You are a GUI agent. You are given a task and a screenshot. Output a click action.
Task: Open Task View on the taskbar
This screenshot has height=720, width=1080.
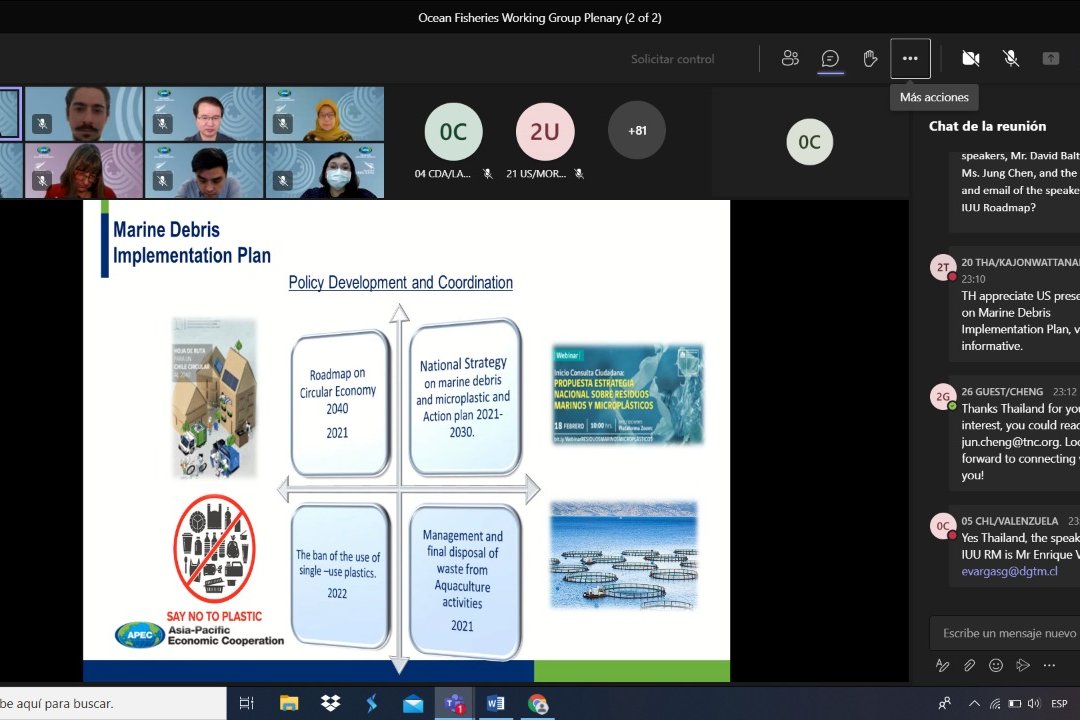[246, 703]
